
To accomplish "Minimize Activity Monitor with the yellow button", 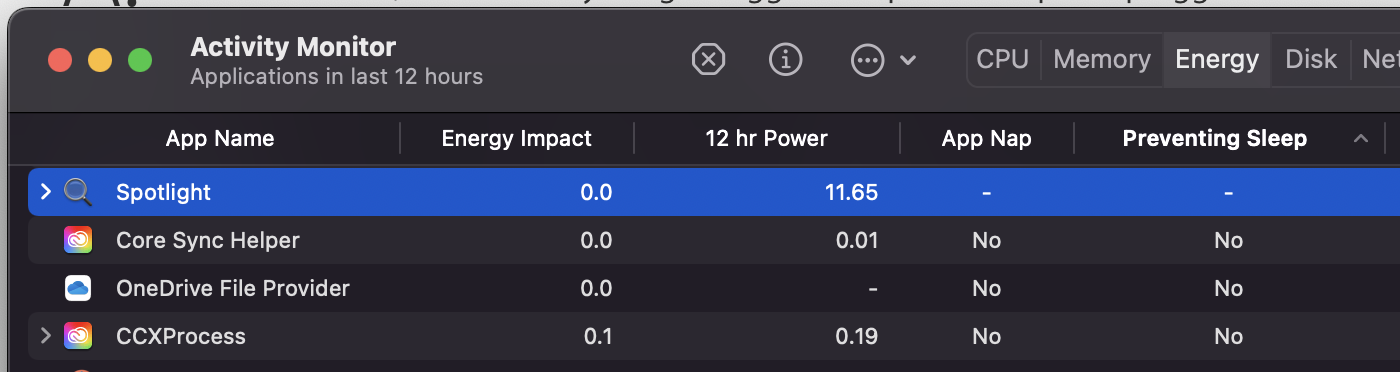I will pyautogui.click(x=100, y=60).
